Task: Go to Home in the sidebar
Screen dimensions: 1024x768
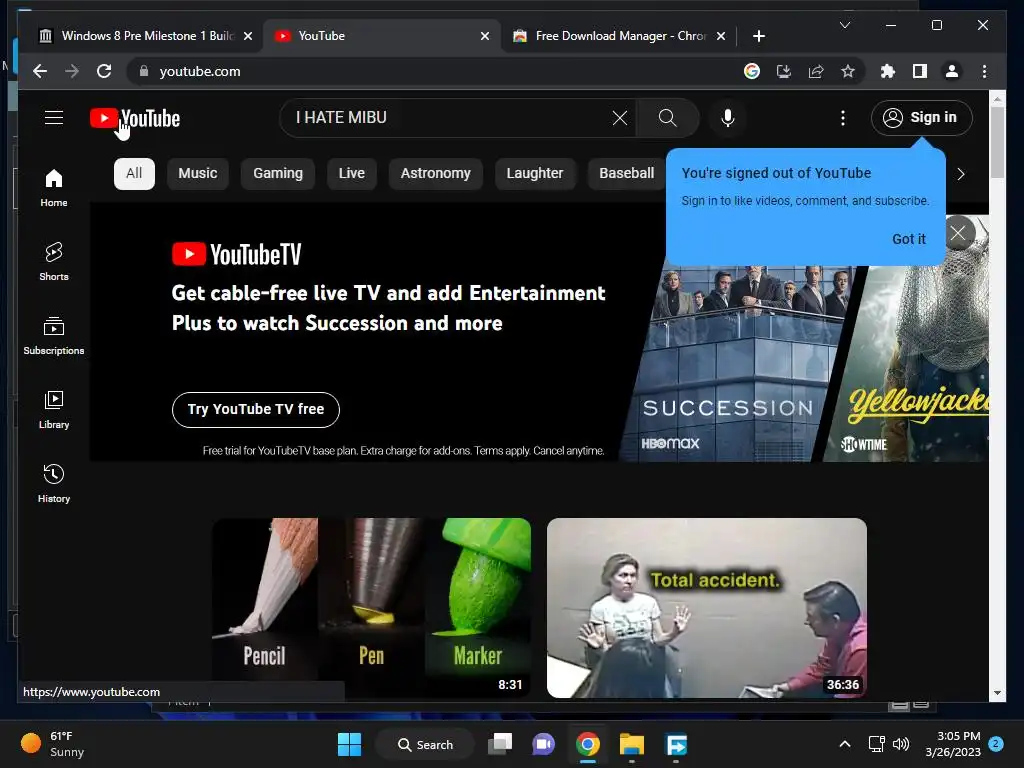Action: pyautogui.click(x=54, y=188)
